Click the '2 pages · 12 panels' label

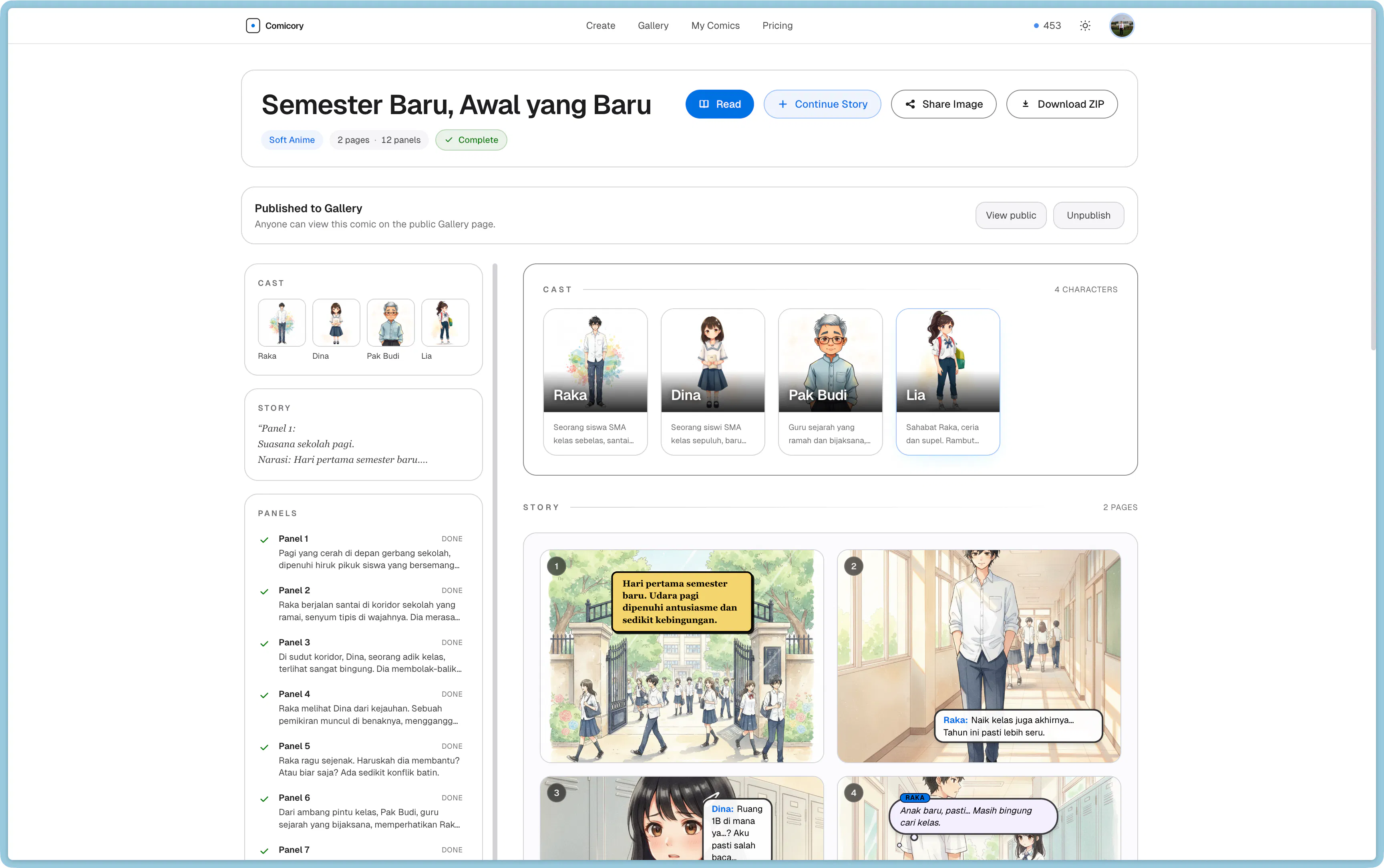coord(379,140)
